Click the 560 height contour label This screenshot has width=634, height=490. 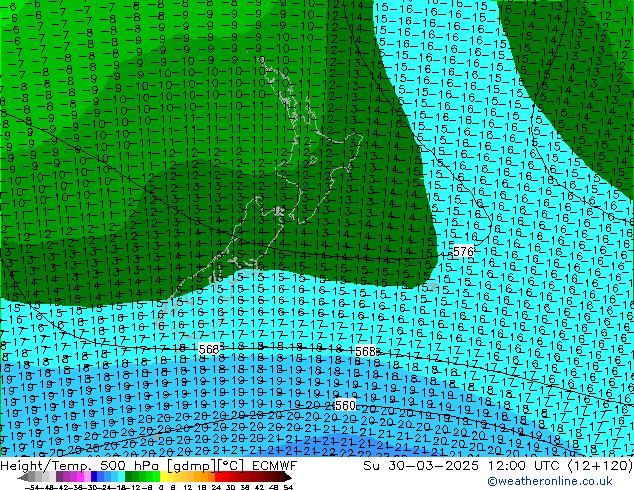(x=345, y=405)
